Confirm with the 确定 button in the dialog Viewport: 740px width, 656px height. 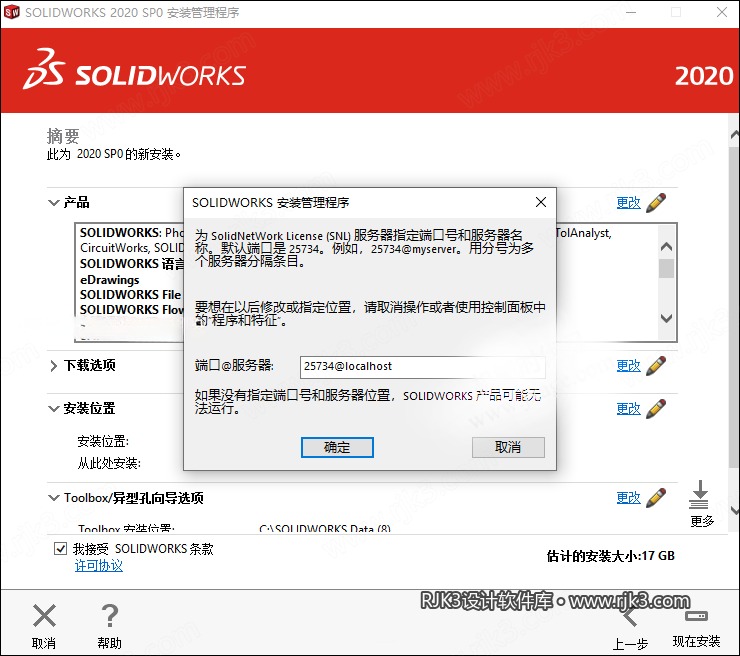tap(337, 447)
